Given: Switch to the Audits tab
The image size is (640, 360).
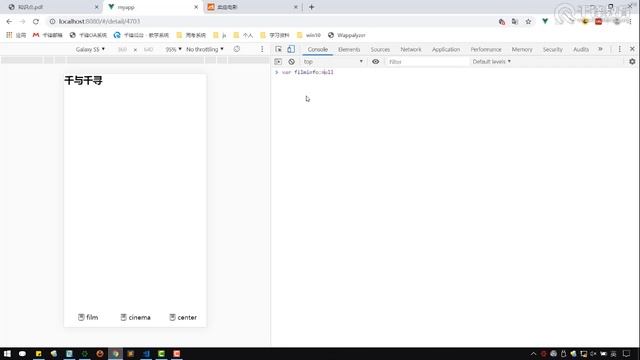Looking at the screenshot, I should tap(581, 49).
